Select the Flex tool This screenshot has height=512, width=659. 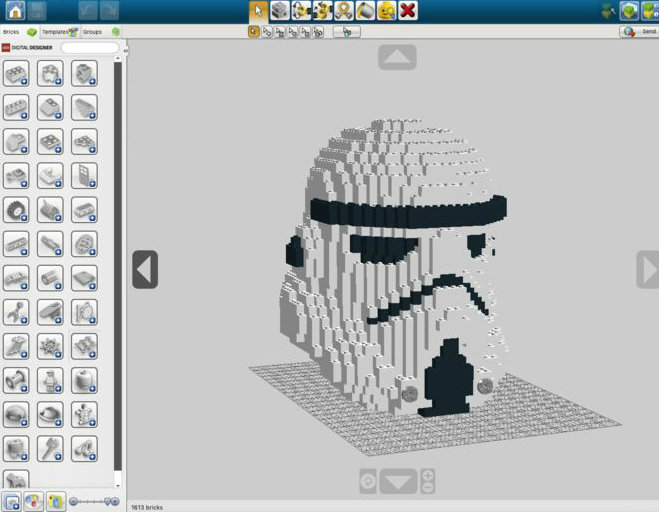pos(344,11)
